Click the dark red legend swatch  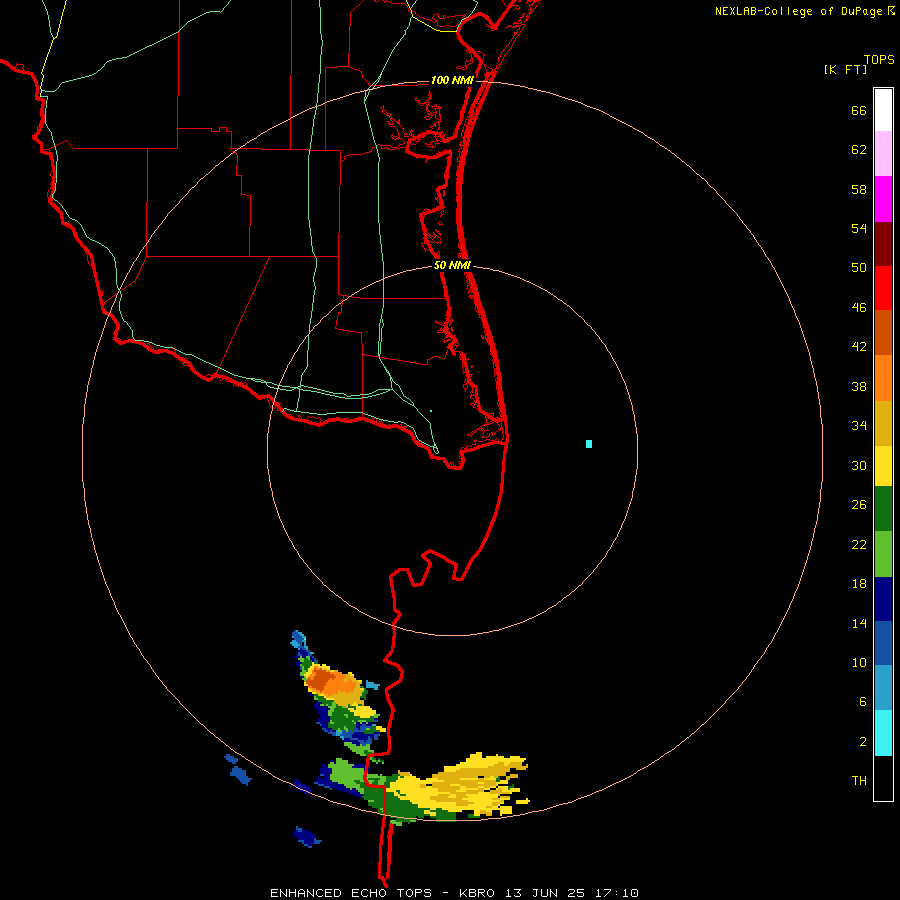point(883,244)
